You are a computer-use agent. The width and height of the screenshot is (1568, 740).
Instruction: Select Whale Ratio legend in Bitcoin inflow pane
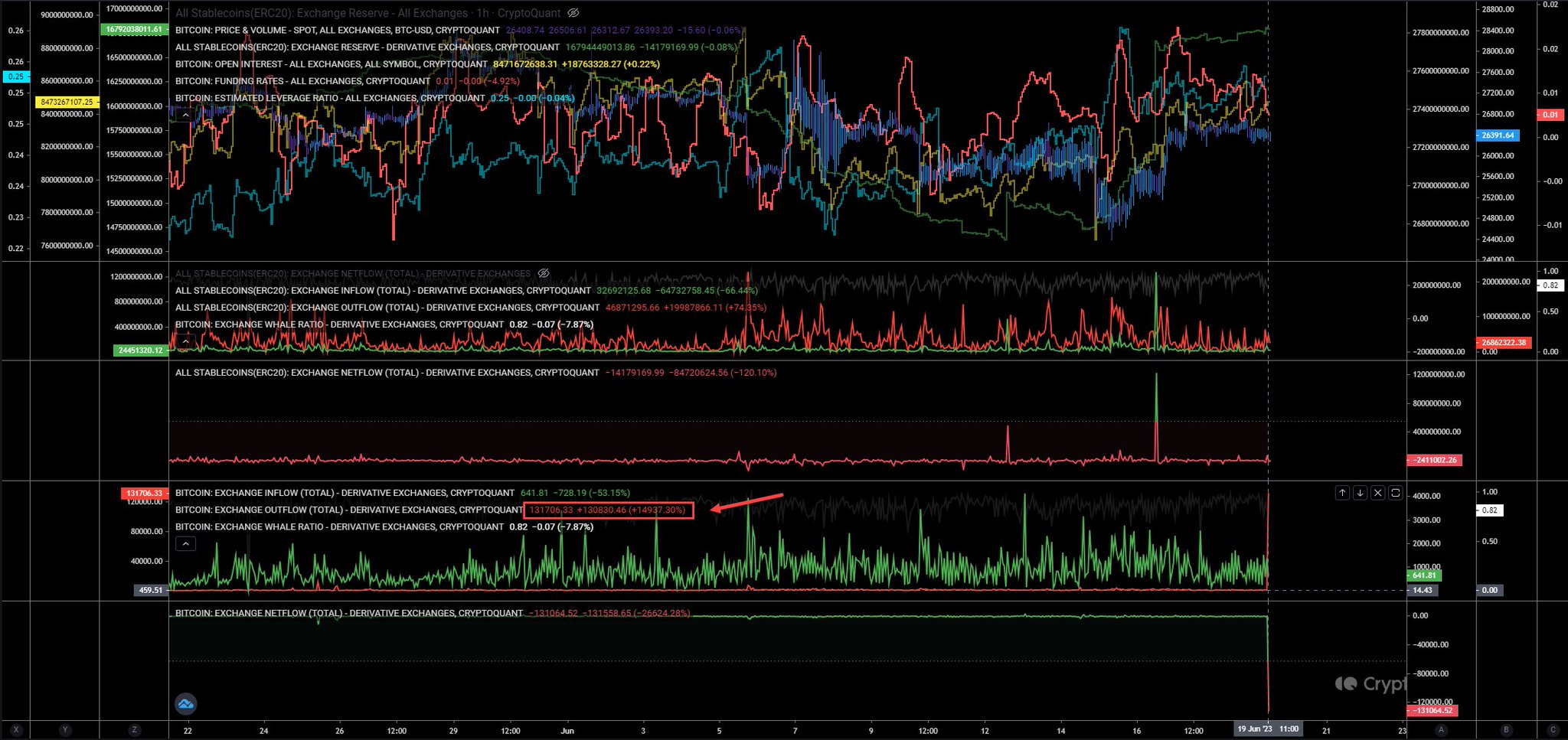pyautogui.click(x=340, y=526)
